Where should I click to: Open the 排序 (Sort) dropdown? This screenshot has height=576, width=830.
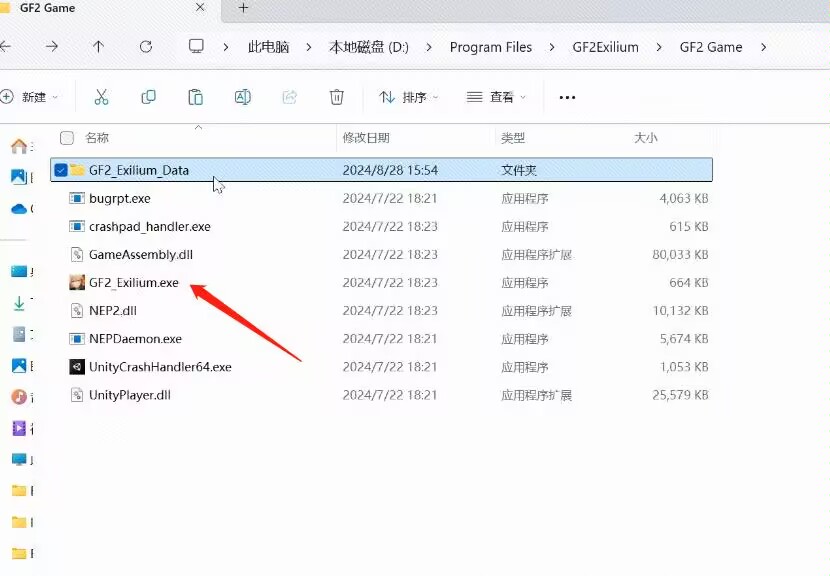(x=409, y=97)
